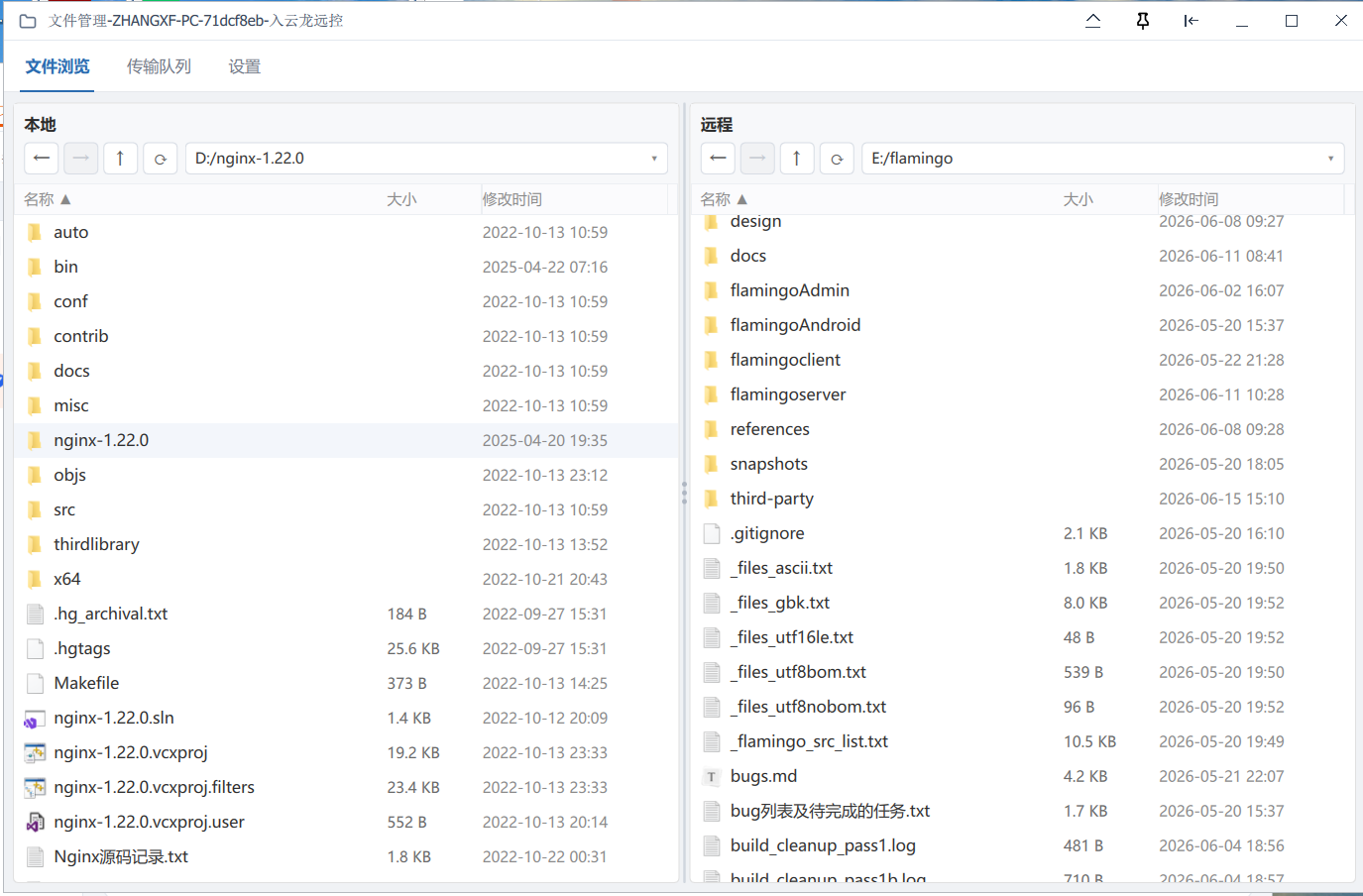This screenshot has height=896, width=1363.
Task: Click the bugs.md markdown file icon
Action: tap(711, 777)
